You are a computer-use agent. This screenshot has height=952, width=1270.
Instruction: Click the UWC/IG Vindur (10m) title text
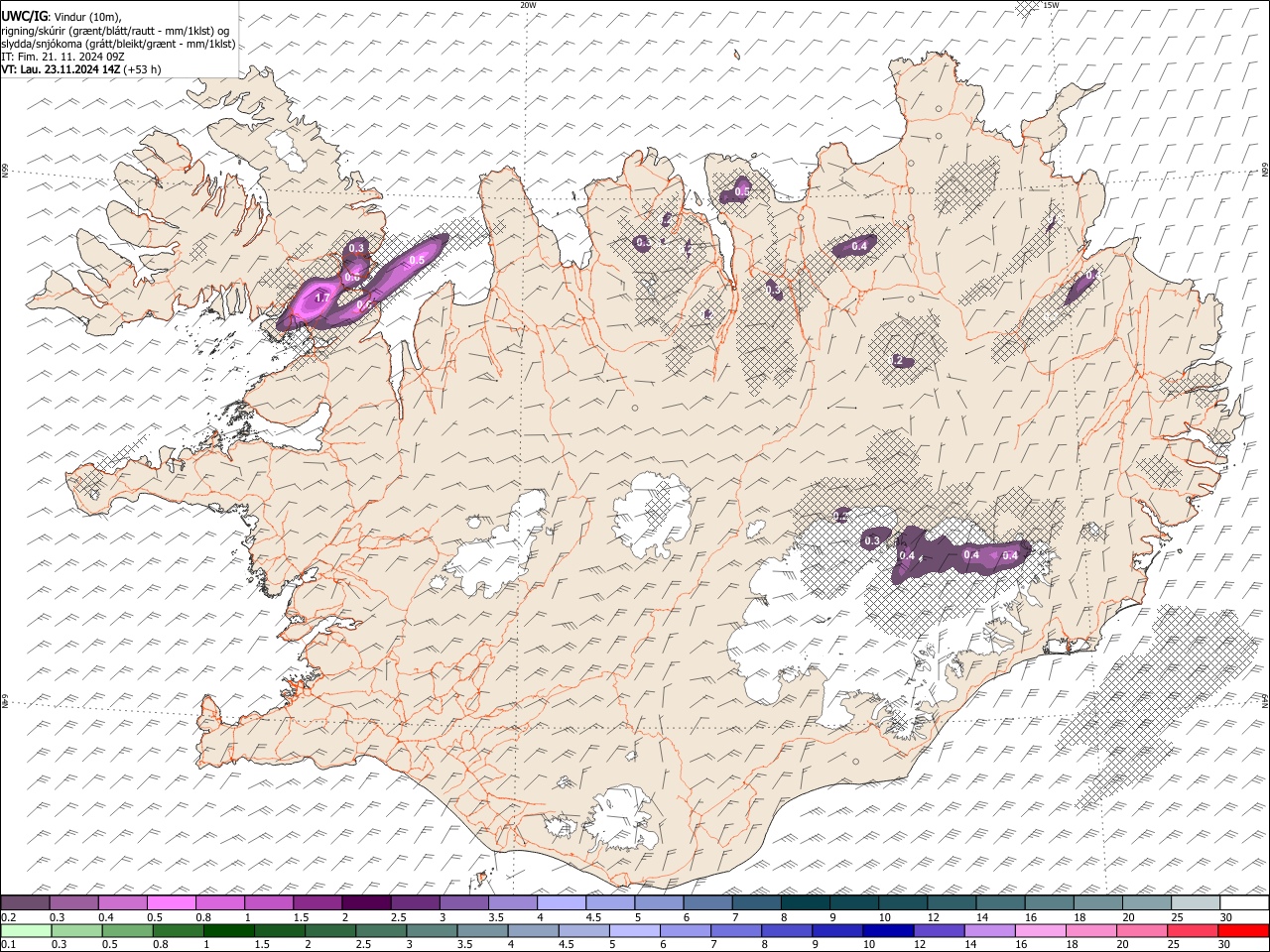pyautogui.click(x=62, y=18)
